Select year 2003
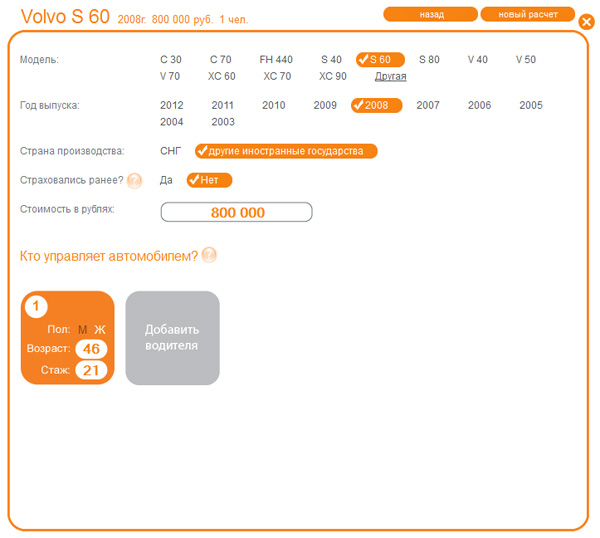 click(x=223, y=122)
